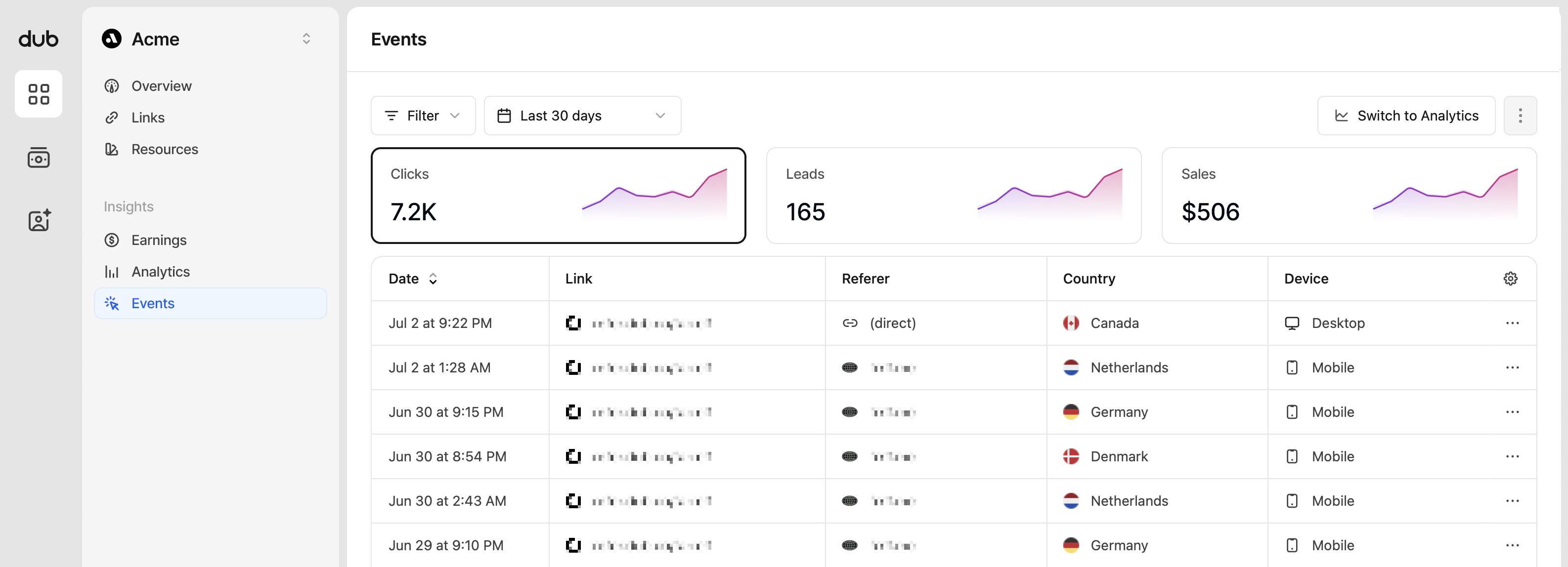Open the payouts wallet icon in the rail

click(39, 158)
